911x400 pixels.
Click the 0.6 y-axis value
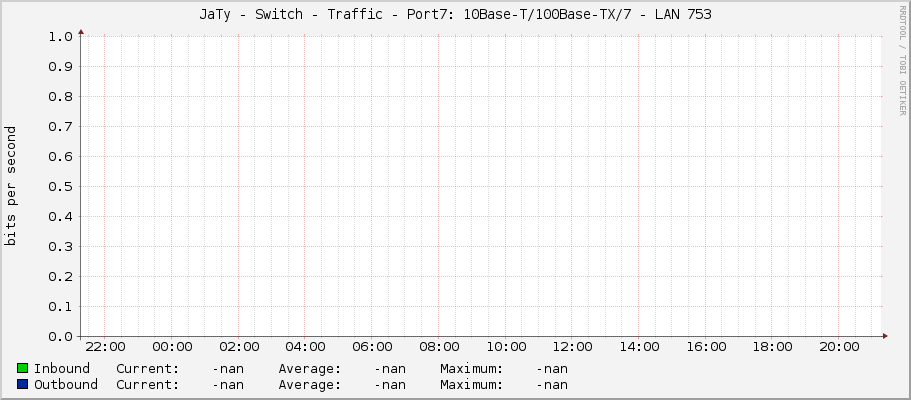[x=61, y=156]
